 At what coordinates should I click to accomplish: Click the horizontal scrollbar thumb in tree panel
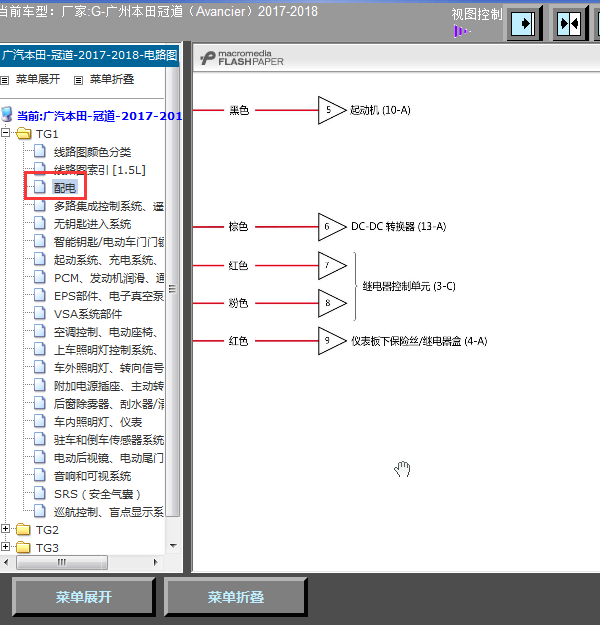[62, 563]
